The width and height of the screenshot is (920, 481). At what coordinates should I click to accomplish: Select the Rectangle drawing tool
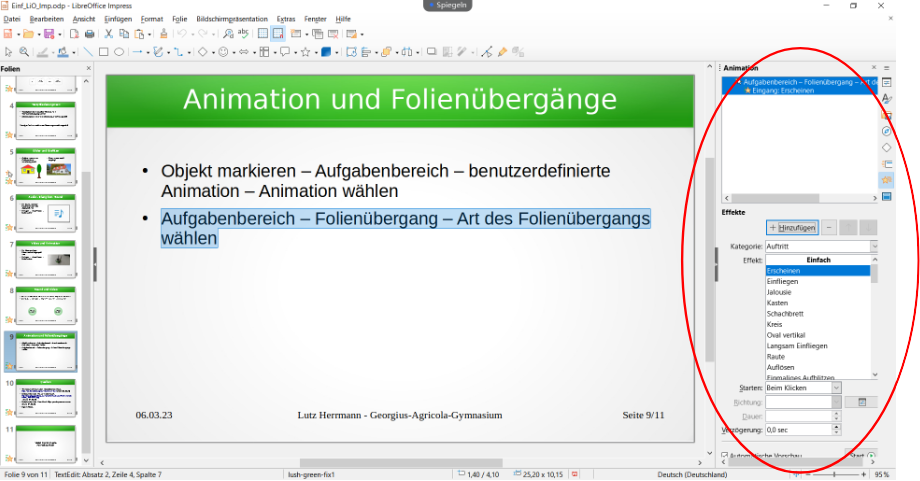103,51
